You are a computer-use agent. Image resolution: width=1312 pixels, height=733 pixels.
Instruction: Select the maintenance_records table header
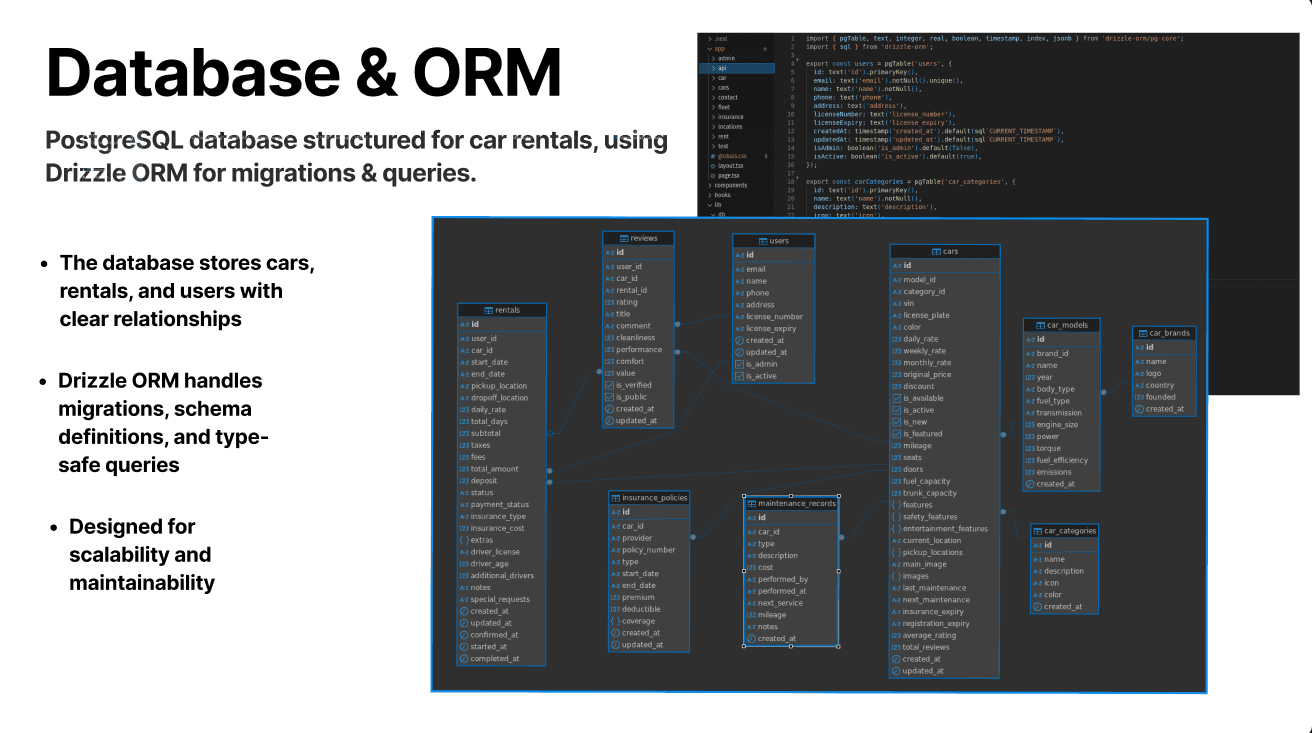pyautogui.click(x=790, y=503)
